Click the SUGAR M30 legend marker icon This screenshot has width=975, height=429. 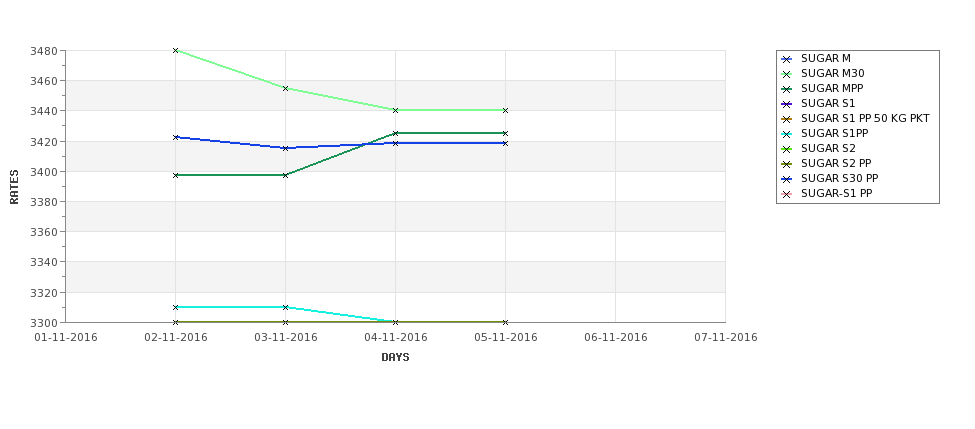click(787, 74)
